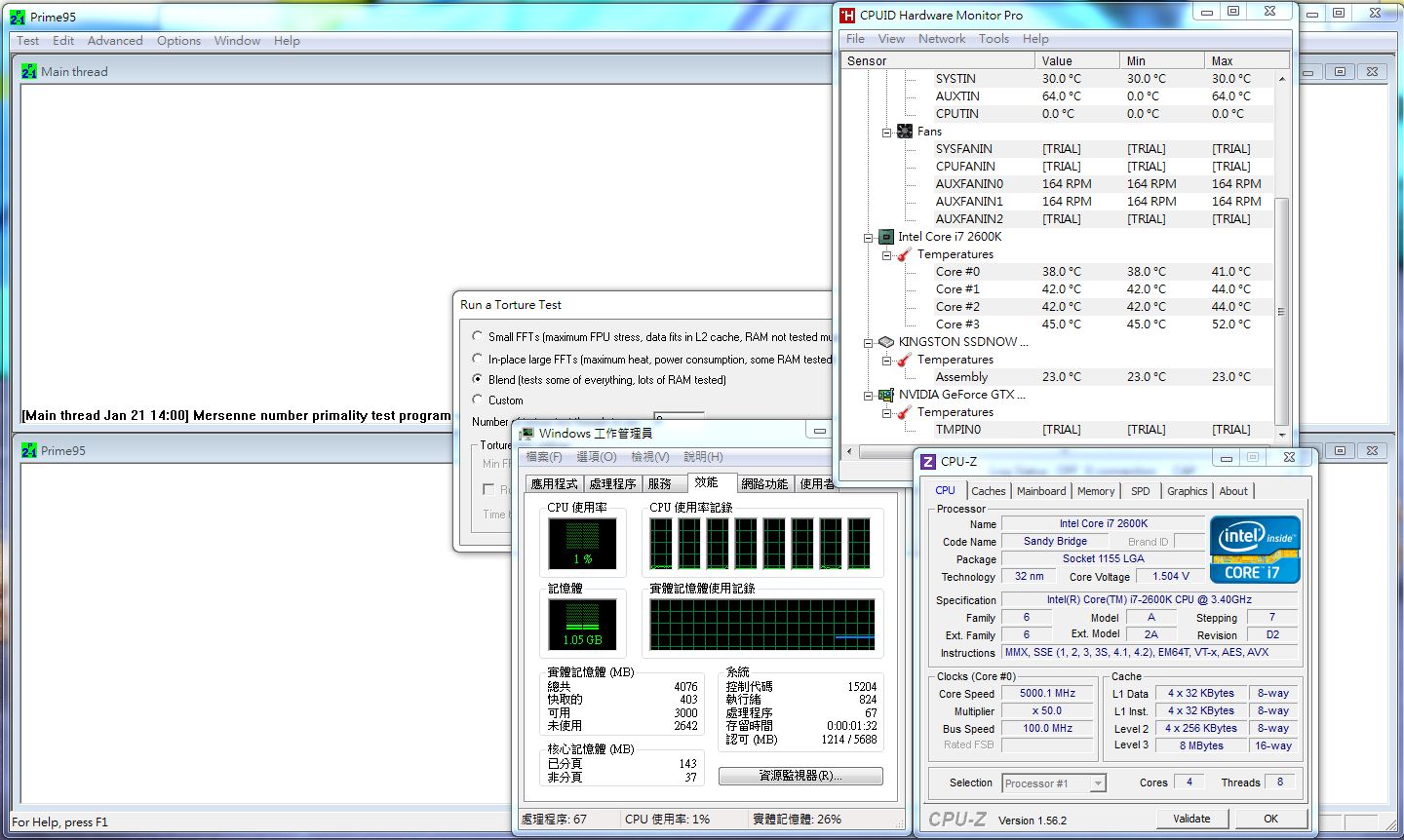Switch to CPU-Z Caches tab
The width and height of the screenshot is (1404, 840).
[988, 491]
